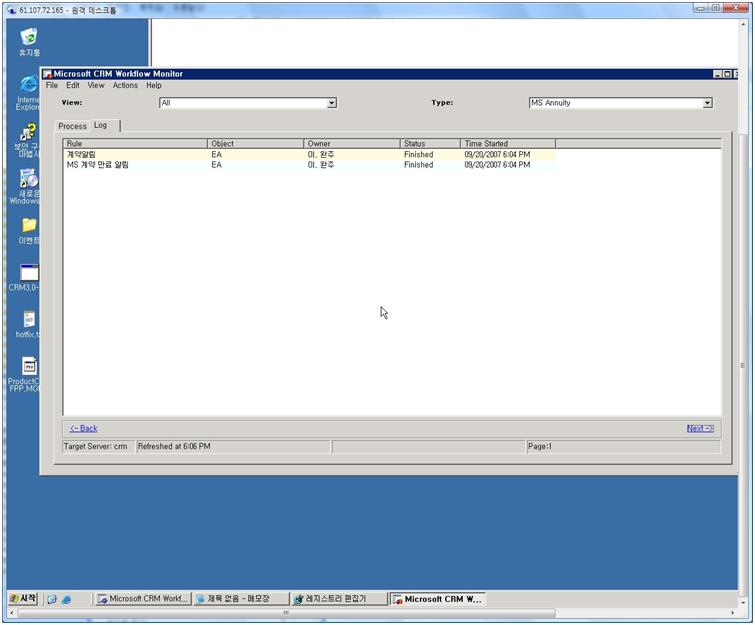Sort by the Object column header

256,143
